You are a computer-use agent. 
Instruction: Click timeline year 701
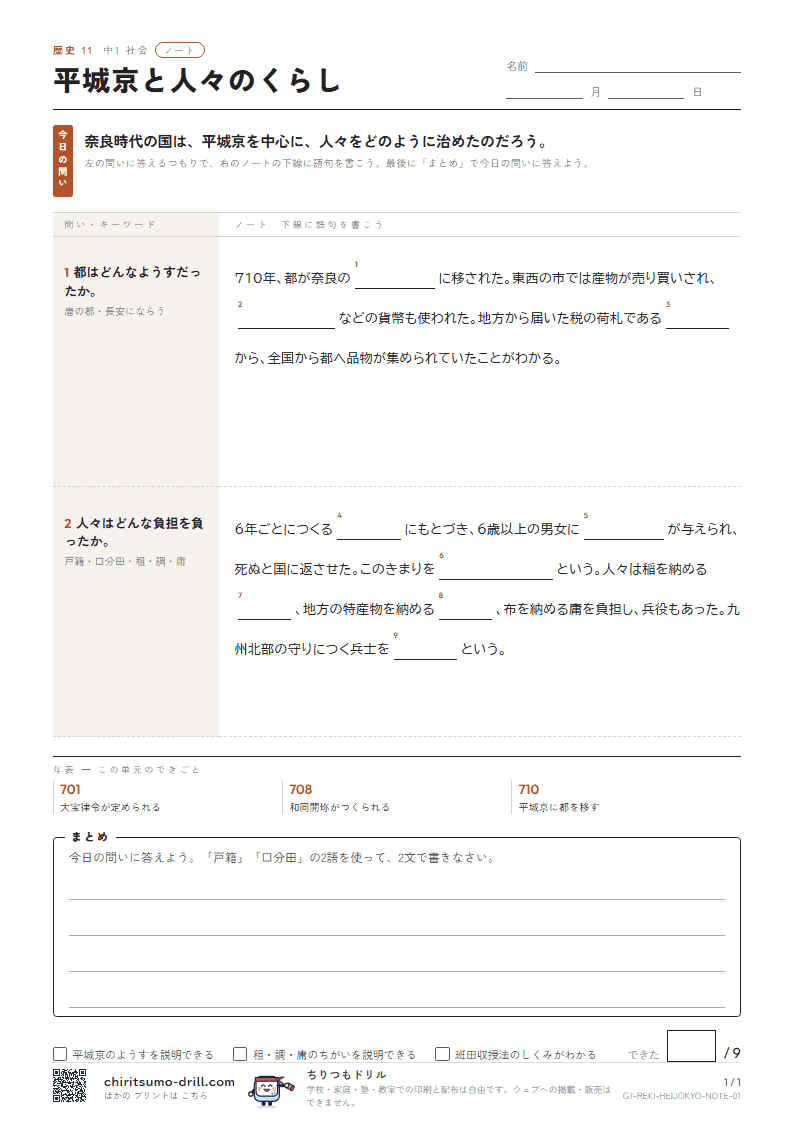[x=70, y=789]
